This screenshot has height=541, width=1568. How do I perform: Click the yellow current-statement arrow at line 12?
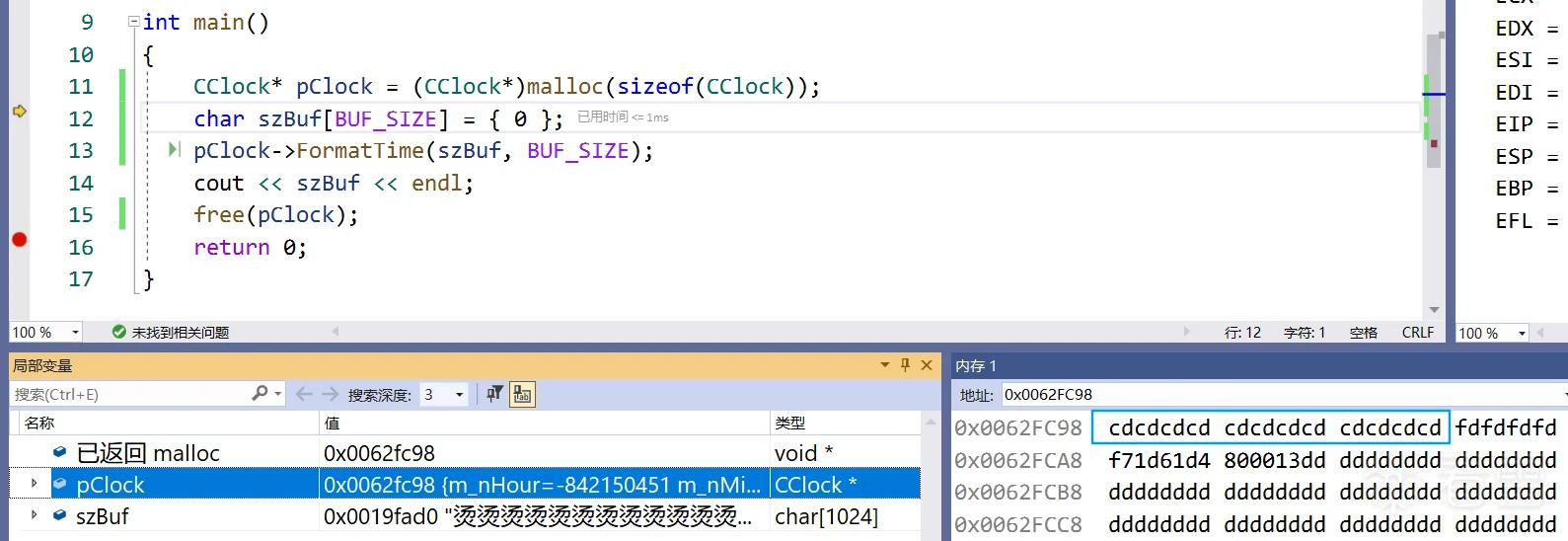[19, 112]
